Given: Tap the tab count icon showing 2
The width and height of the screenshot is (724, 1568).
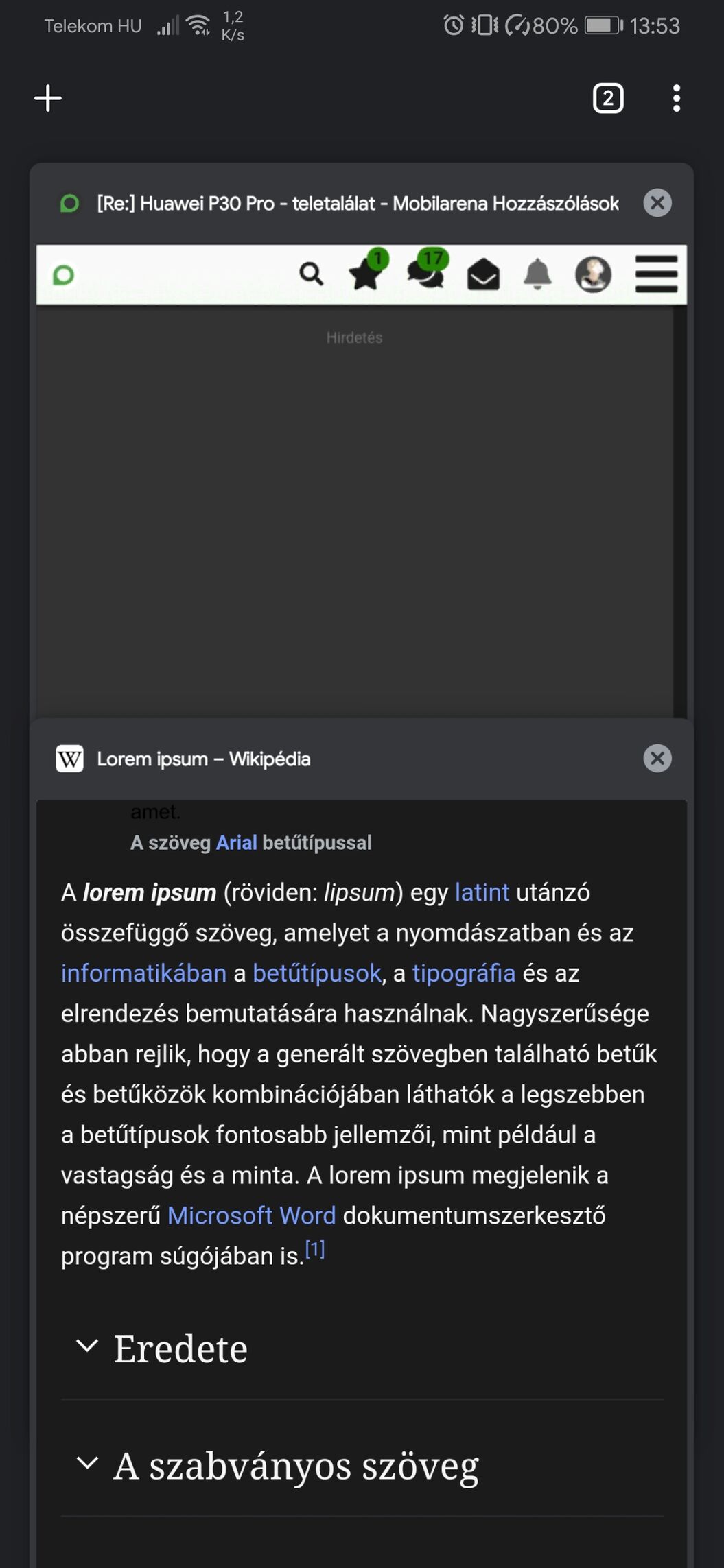Looking at the screenshot, I should tap(608, 98).
